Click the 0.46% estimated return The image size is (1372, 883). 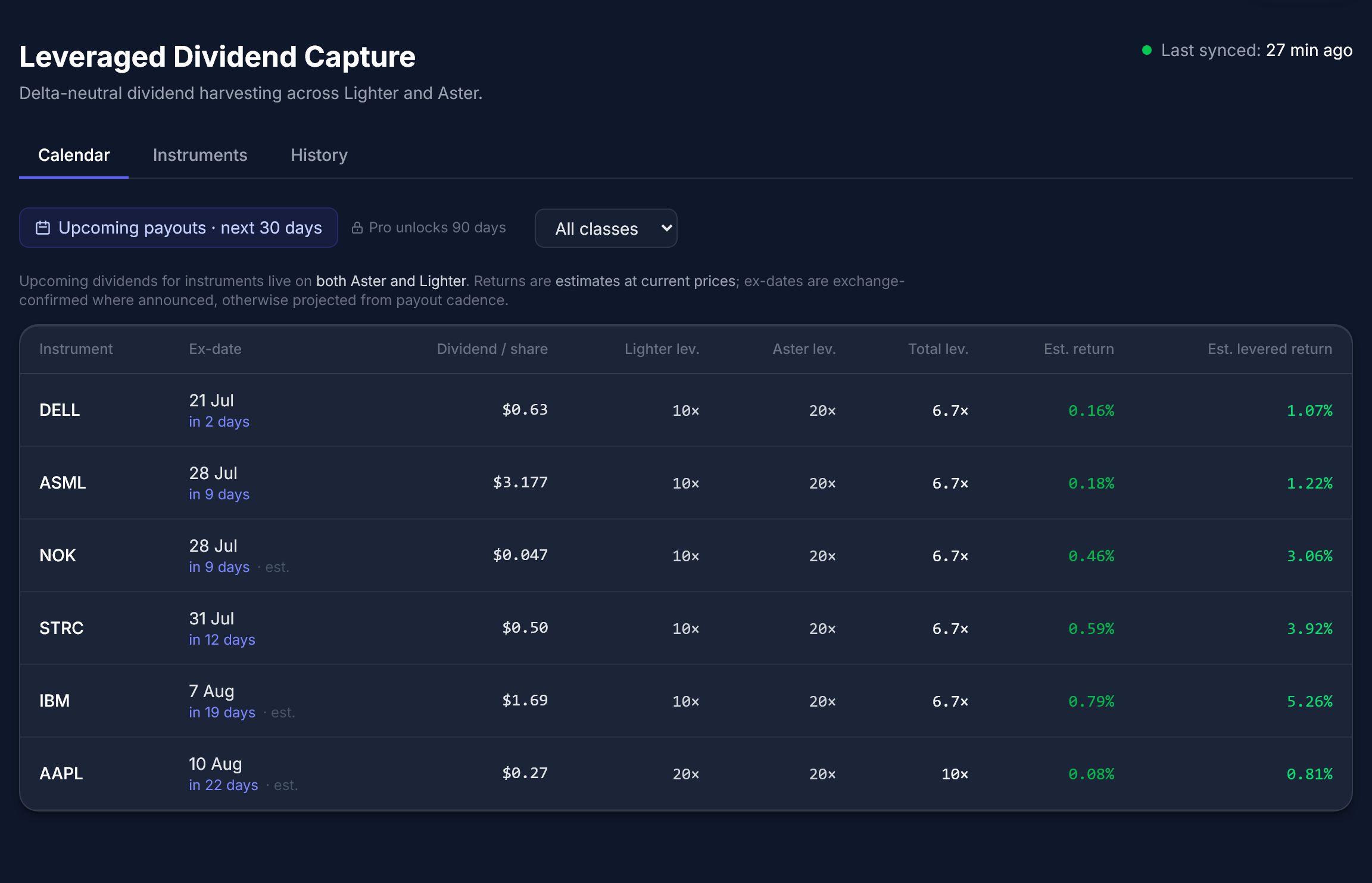[x=1091, y=556]
